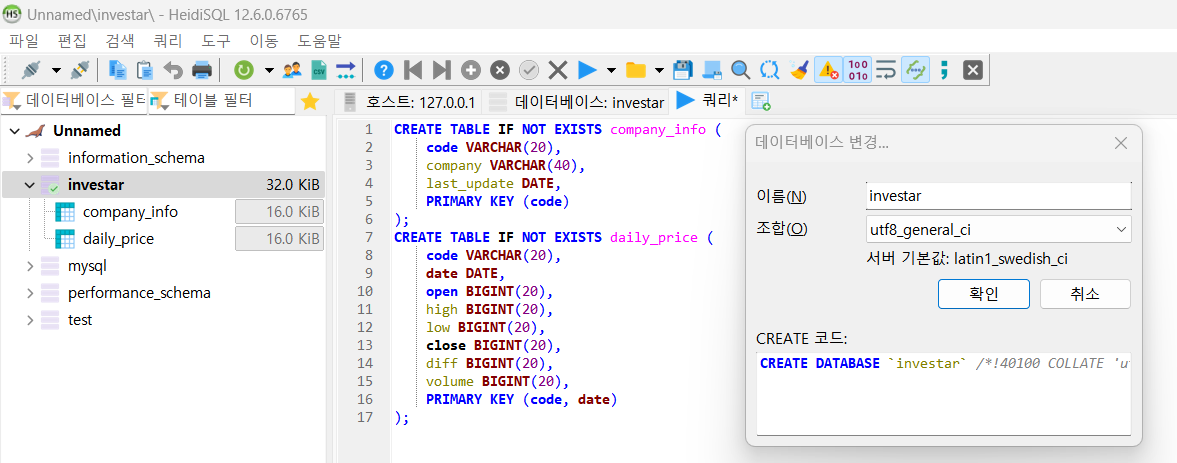The height and width of the screenshot is (463, 1177).
Task: Expand the information_schema tree node
Action: 30,158
